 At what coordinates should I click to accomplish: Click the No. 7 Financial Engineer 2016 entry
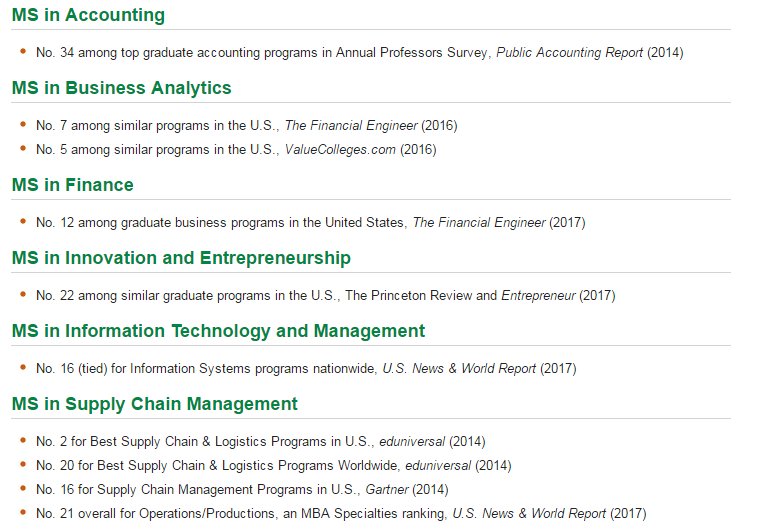pos(247,126)
